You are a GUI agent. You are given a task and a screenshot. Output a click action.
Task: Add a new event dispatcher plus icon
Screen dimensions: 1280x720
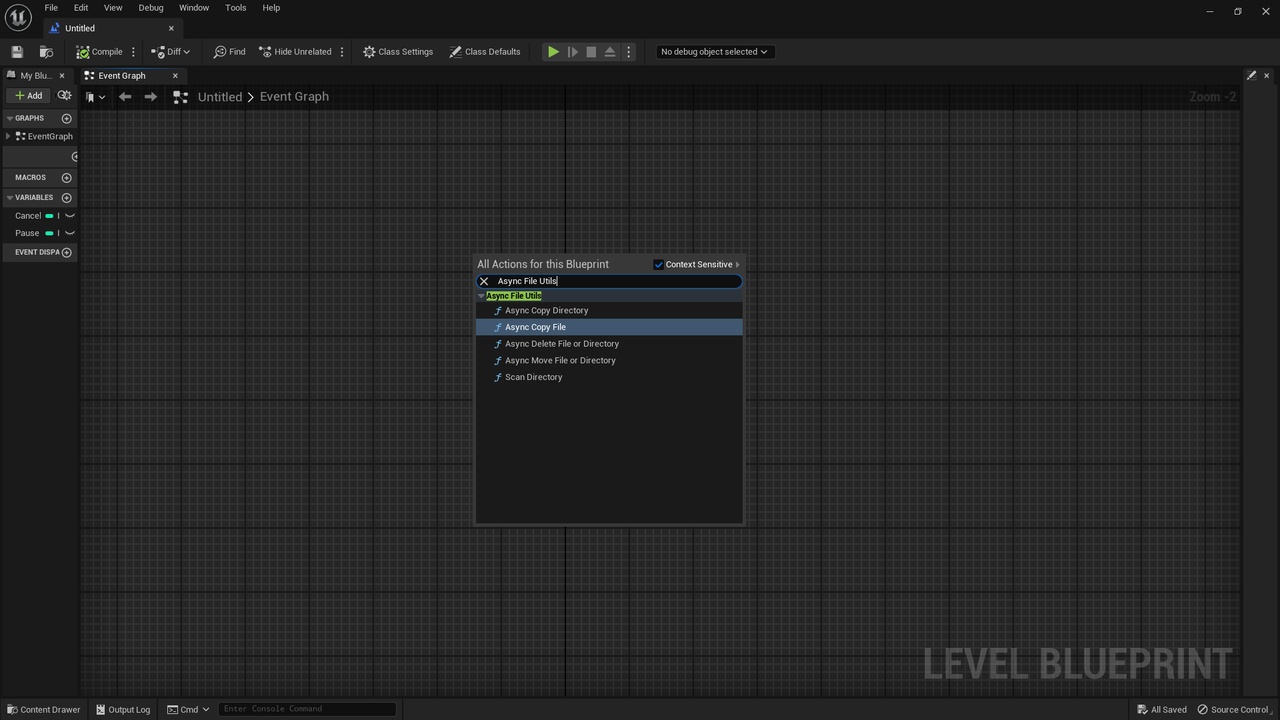pos(67,252)
